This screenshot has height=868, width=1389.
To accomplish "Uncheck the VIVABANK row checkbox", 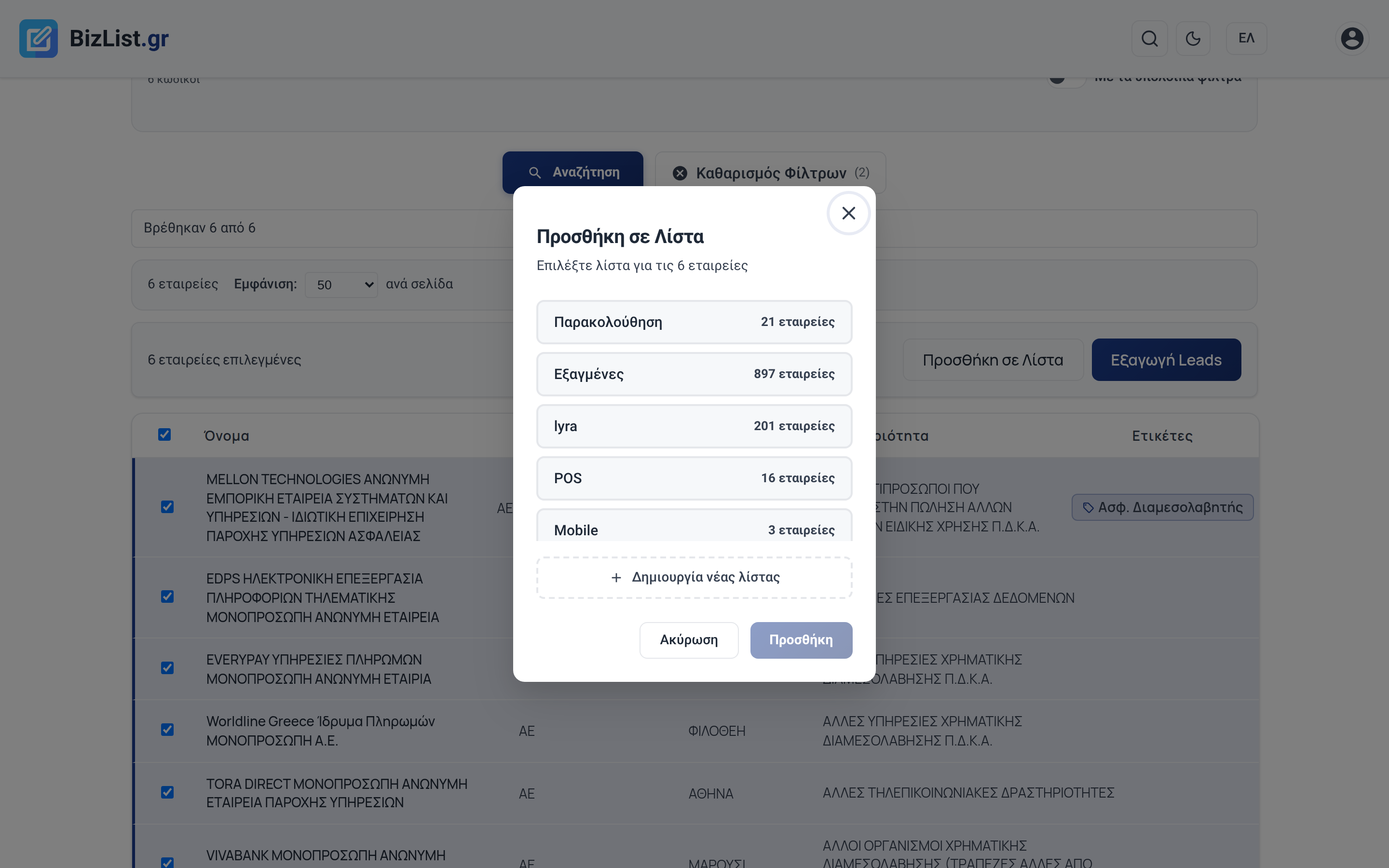I will coord(168,862).
